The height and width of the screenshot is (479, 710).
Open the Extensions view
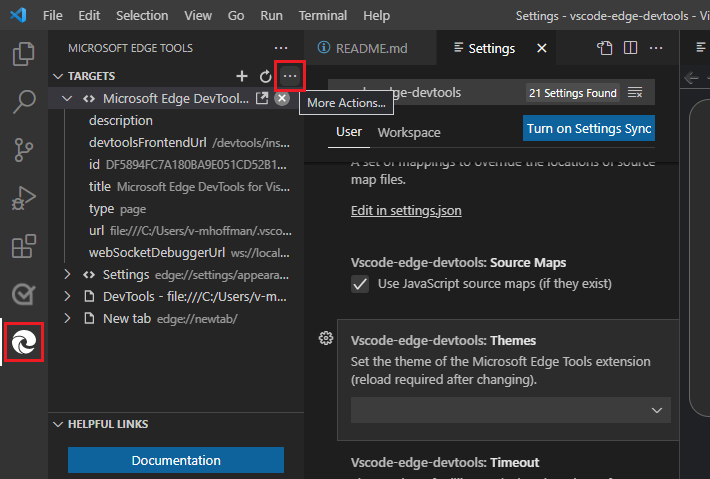tap(24, 246)
